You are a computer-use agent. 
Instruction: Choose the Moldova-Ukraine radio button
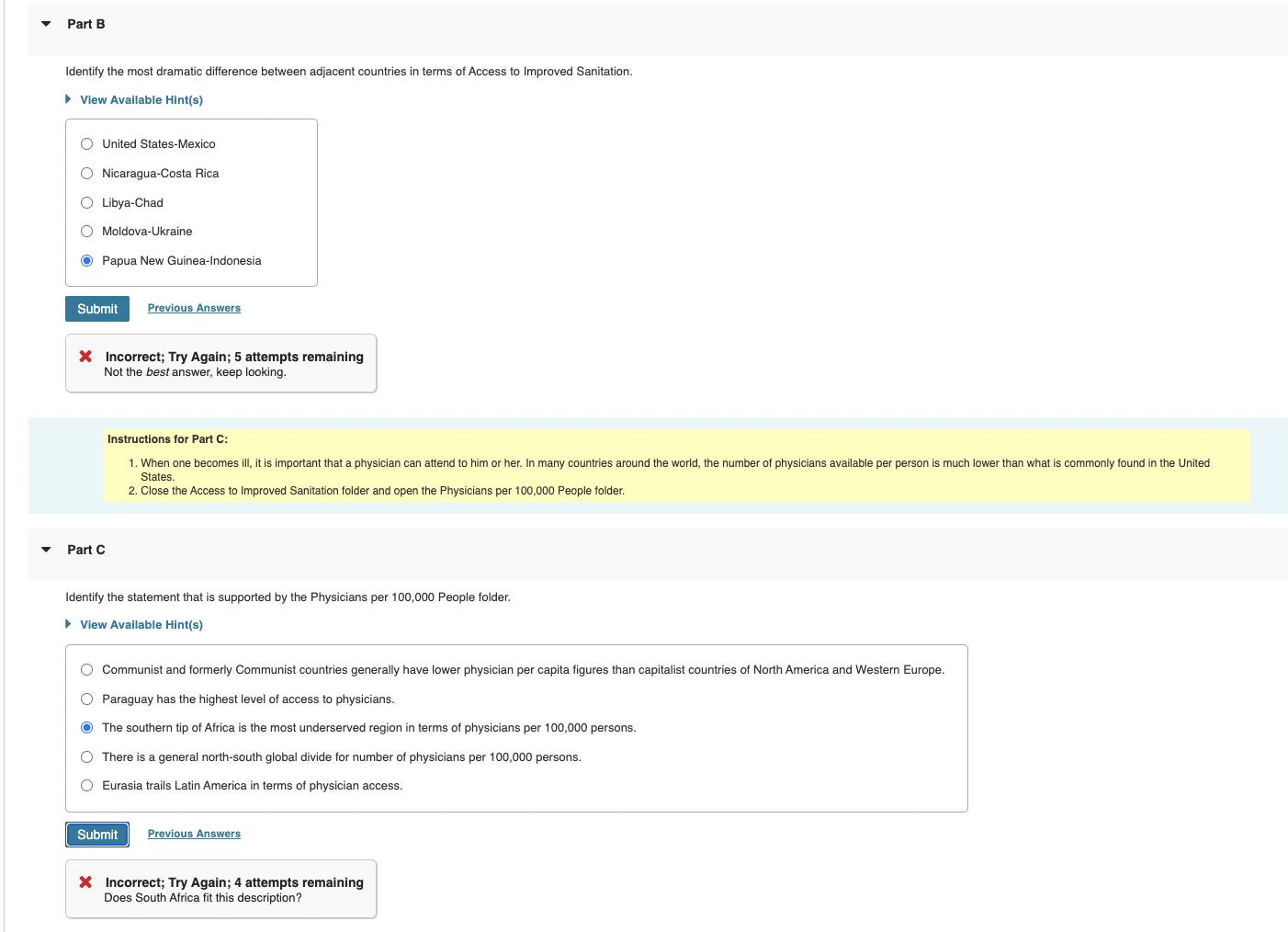86,232
